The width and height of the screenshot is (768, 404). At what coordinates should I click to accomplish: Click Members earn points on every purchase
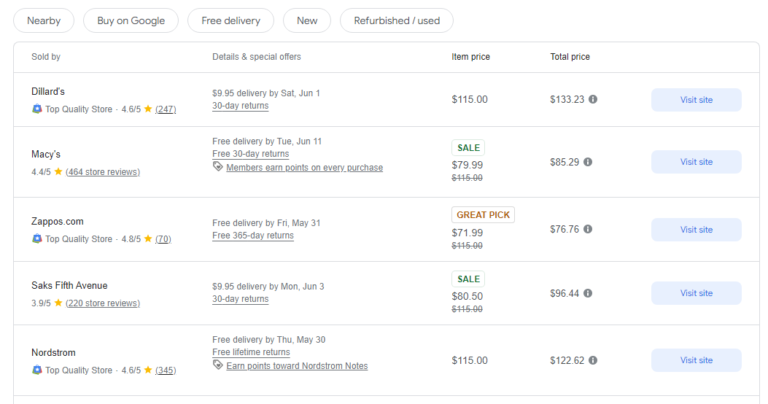[x=304, y=168]
